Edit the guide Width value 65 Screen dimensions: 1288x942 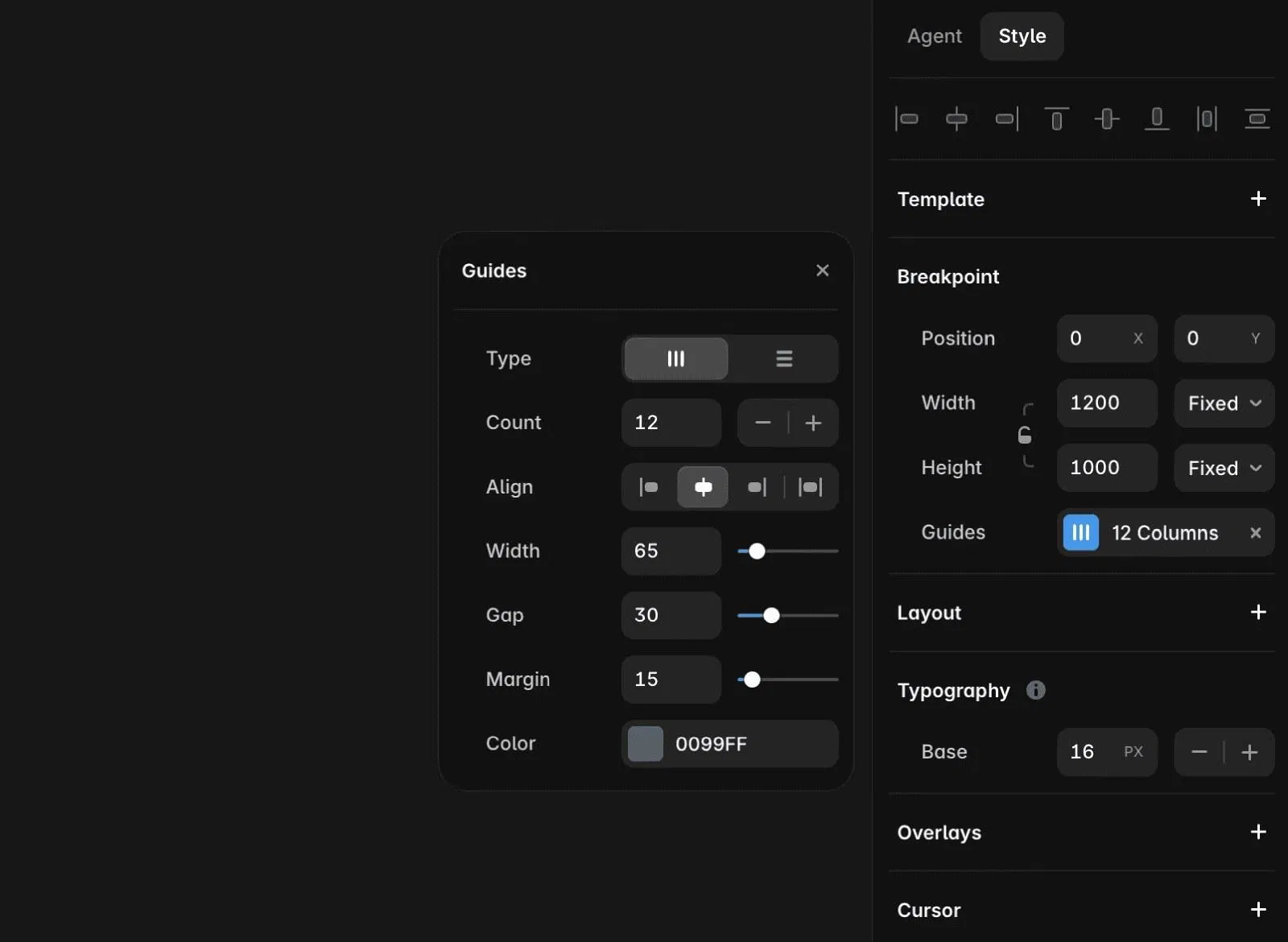tap(671, 552)
